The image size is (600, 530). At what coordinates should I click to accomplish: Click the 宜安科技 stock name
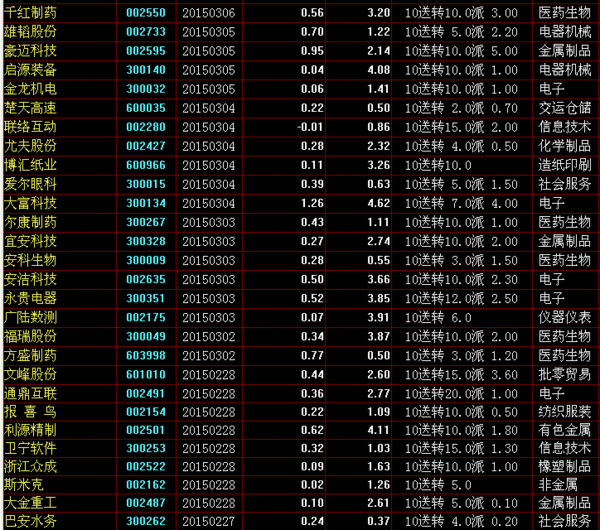(30, 241)
